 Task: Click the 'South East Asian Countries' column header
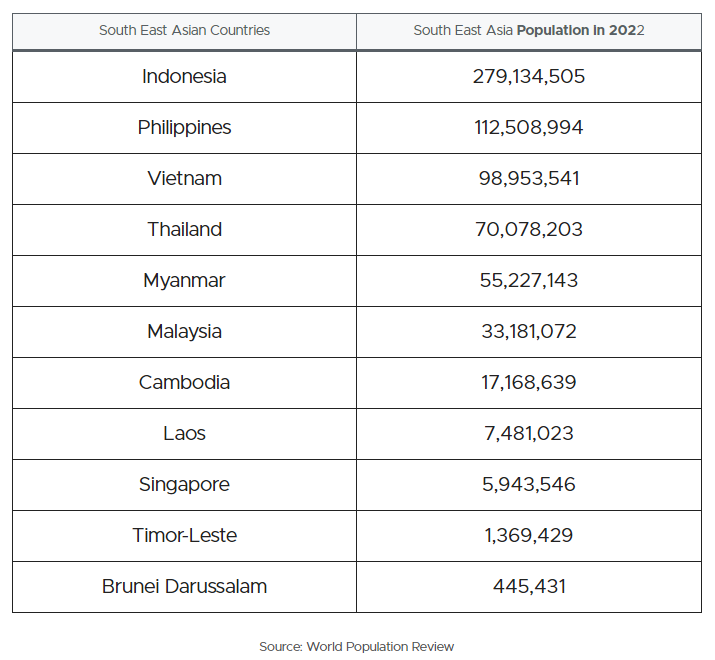click(184, 31)
